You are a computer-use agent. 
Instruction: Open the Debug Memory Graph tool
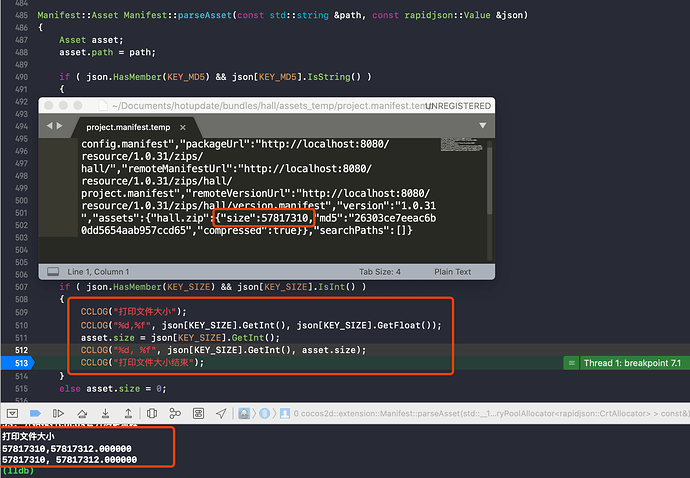(x=175, y=413)
